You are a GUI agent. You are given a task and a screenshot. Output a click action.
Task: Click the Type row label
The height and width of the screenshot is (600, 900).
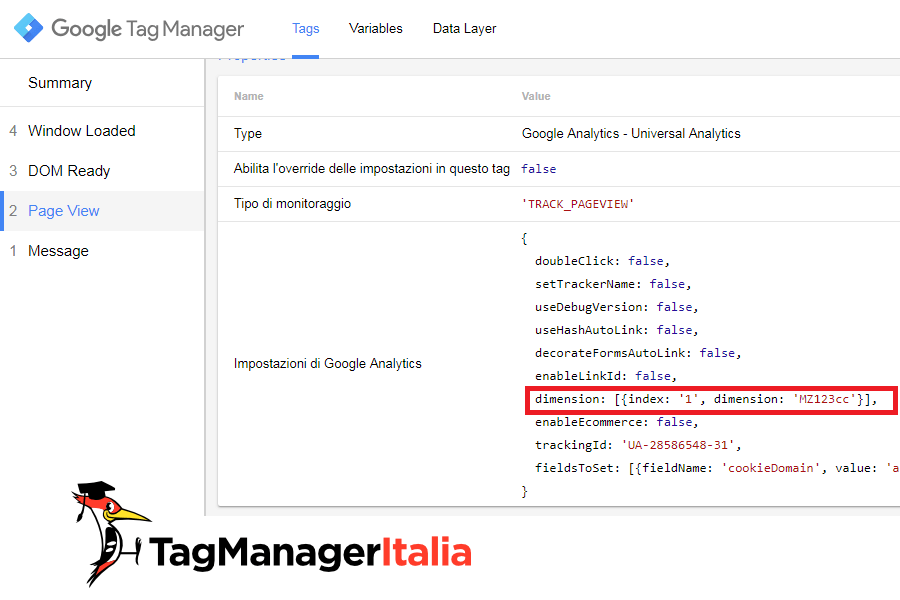point(248,134)
